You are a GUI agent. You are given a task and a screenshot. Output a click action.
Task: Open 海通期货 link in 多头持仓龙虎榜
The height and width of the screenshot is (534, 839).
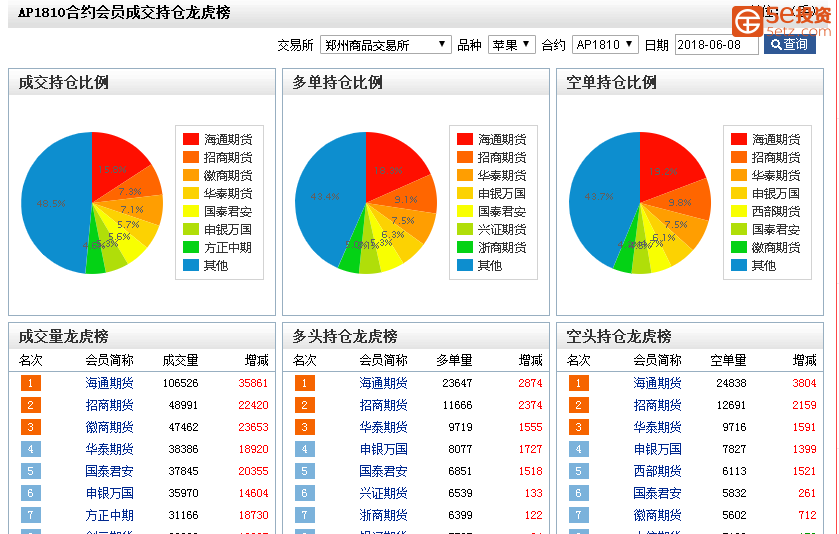[x=383, y=383]
